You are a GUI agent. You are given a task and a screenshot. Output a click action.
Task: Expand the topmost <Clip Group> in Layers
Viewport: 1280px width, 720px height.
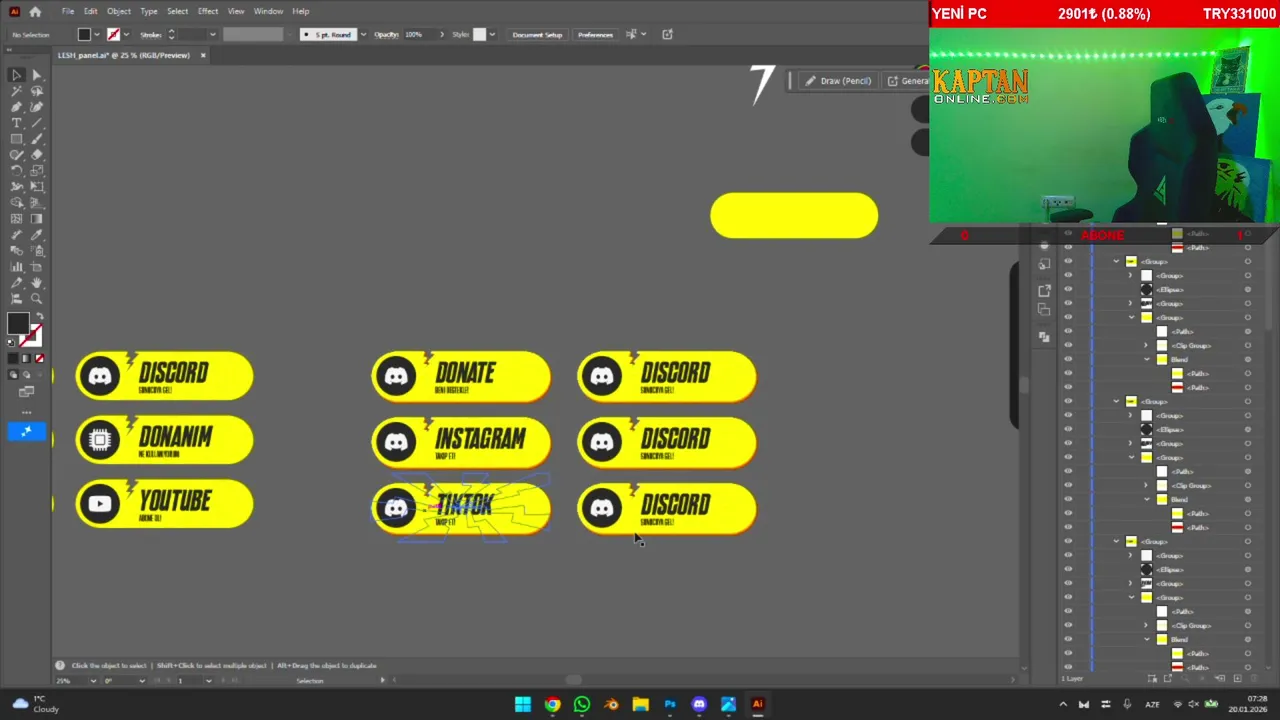[x=1147, y=345]
